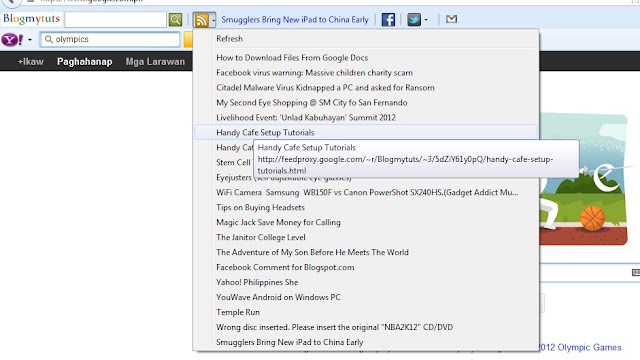This screenshot has height=360, width=640.
Task: Click the green toolbar search button
Action: pos(175,20)
